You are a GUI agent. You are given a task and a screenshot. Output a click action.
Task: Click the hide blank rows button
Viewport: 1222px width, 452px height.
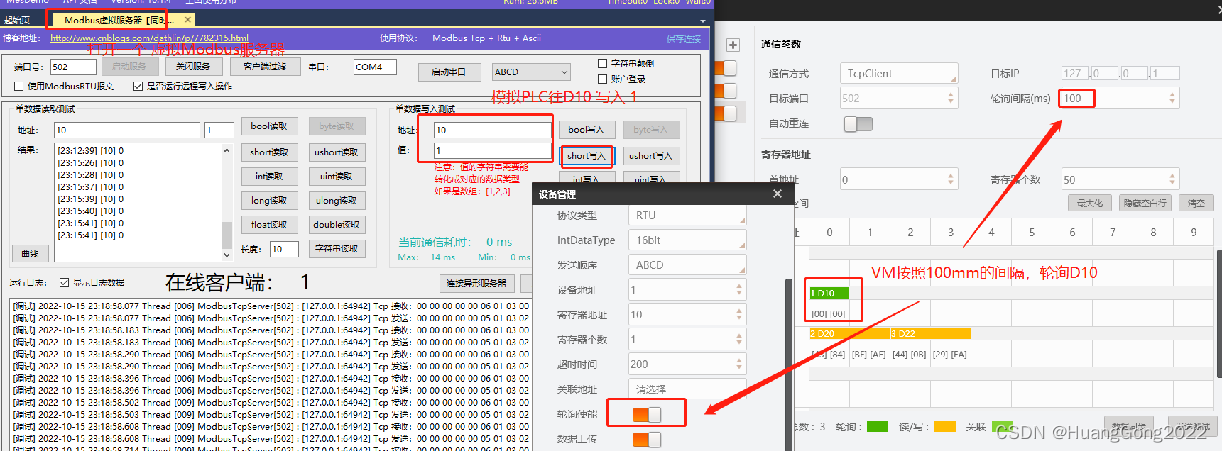1146,202
